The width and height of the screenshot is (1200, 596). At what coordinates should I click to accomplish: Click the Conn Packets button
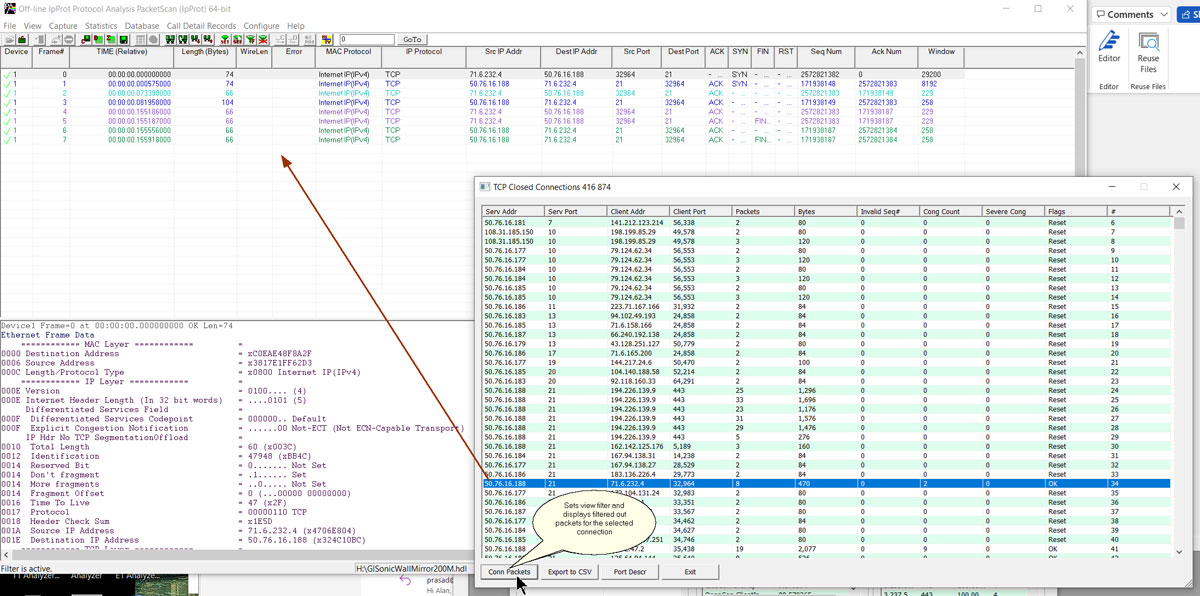[509, 572]
